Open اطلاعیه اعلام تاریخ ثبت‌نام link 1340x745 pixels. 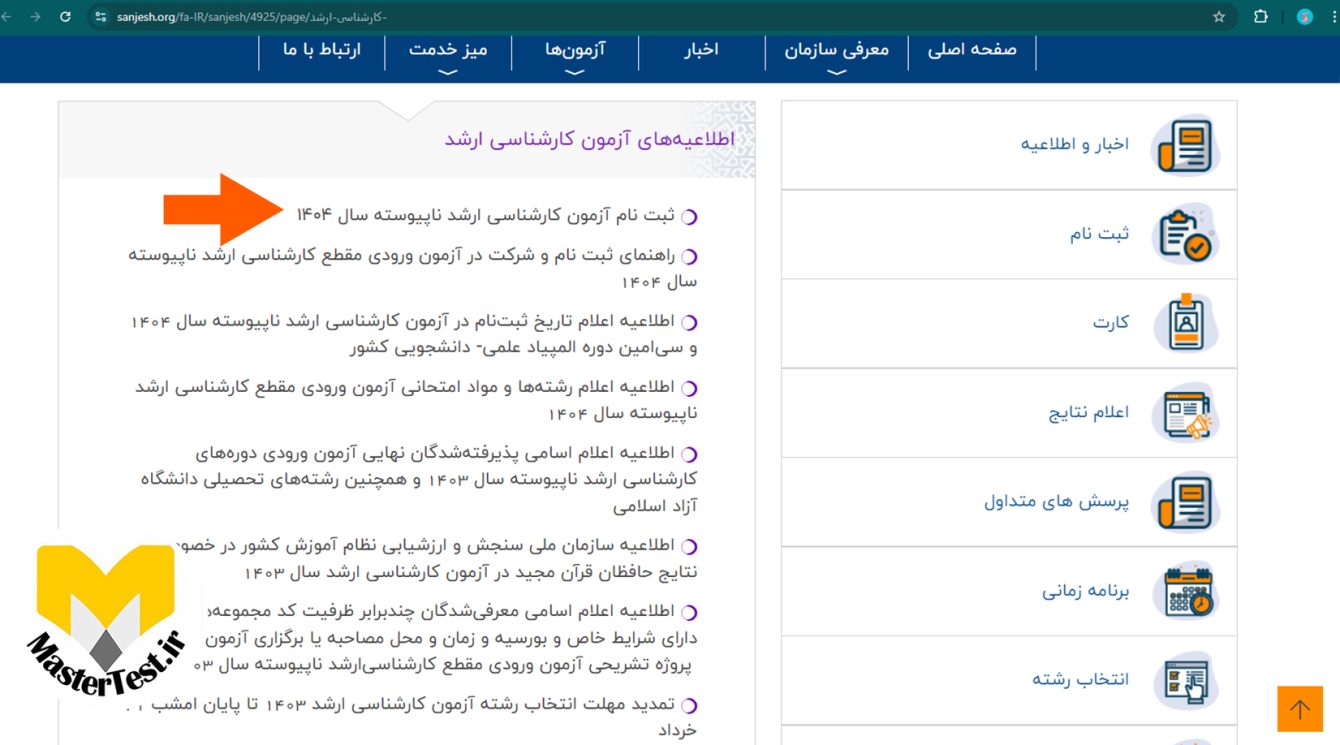[414, 334]
